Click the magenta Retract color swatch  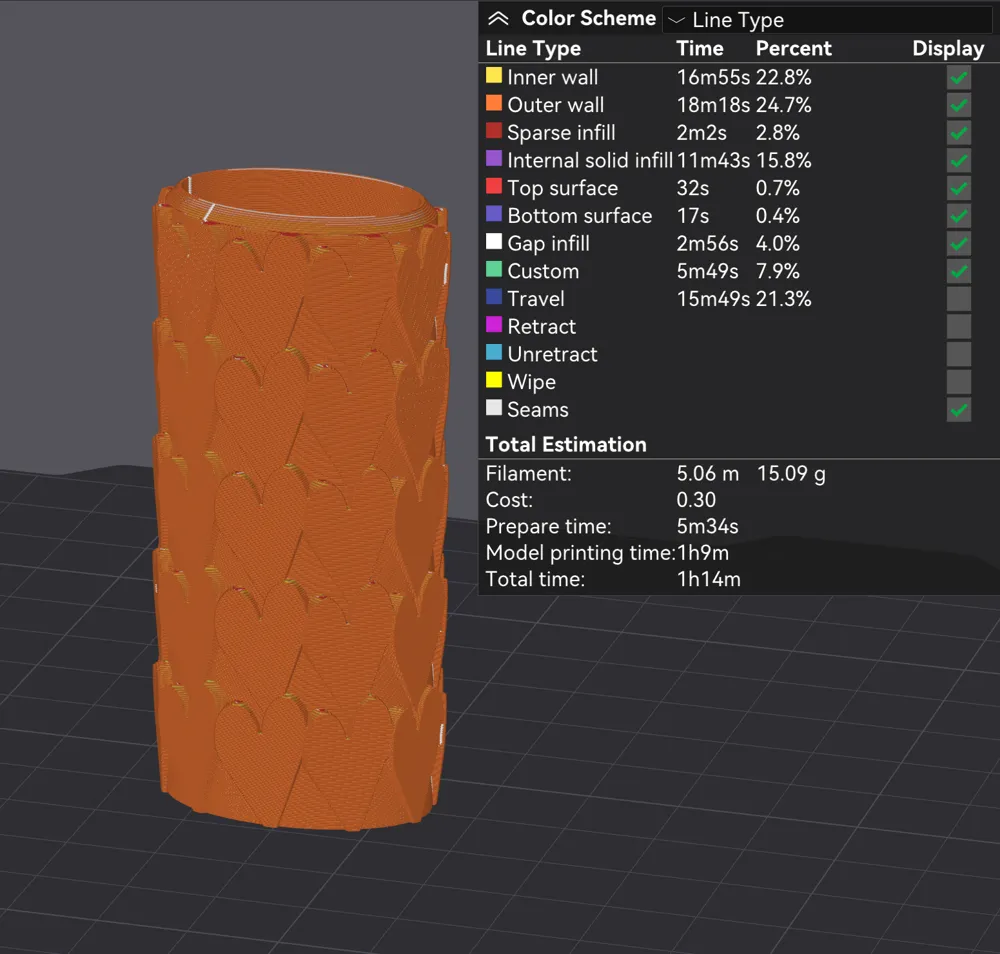point(494,325)
